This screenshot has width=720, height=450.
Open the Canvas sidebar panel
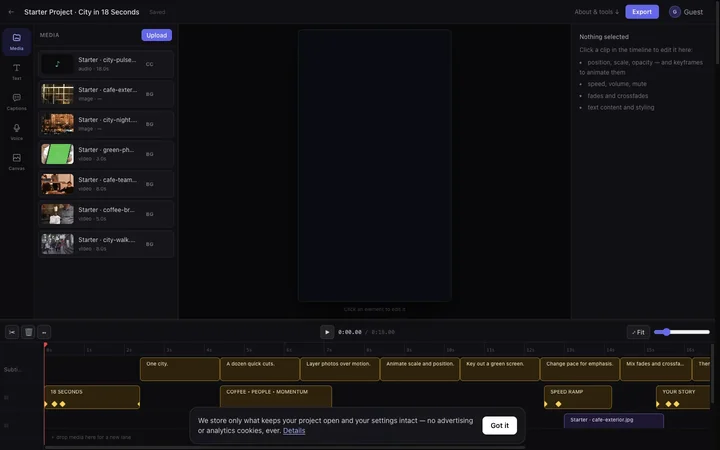pyautogui.click(x=17, y=162)
